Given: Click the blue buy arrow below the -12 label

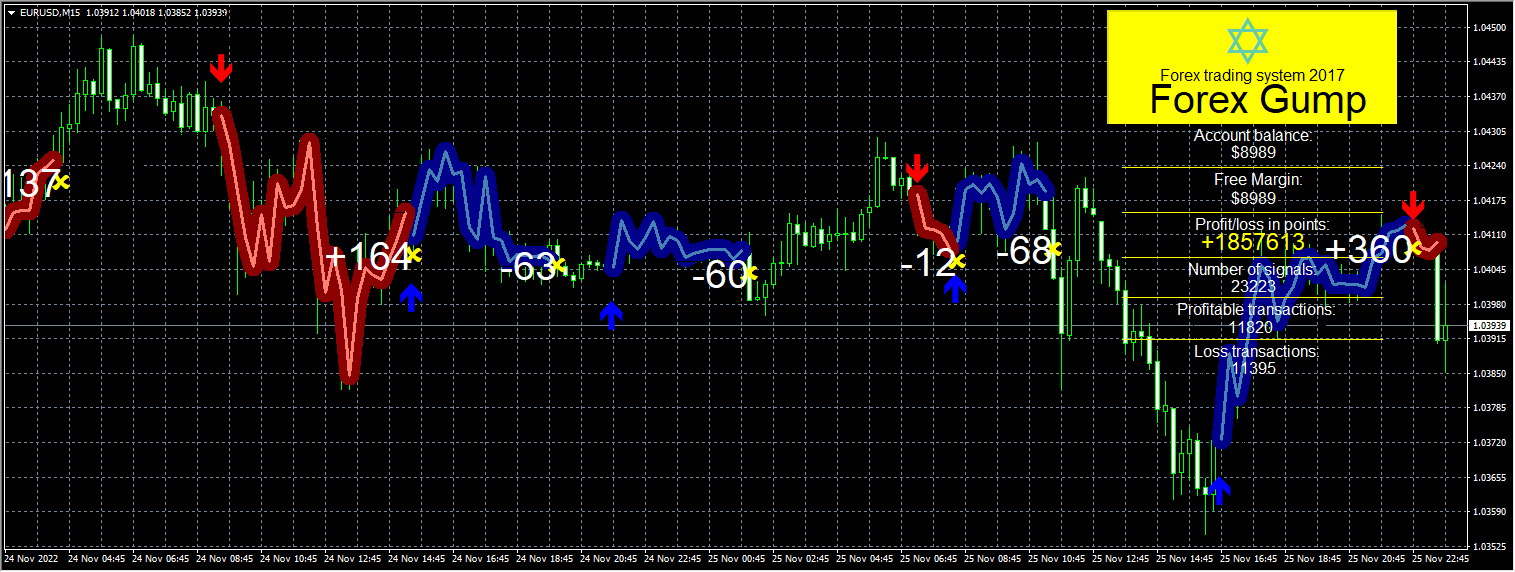Looking at the screenshot, I should click(x=956, y=289).
